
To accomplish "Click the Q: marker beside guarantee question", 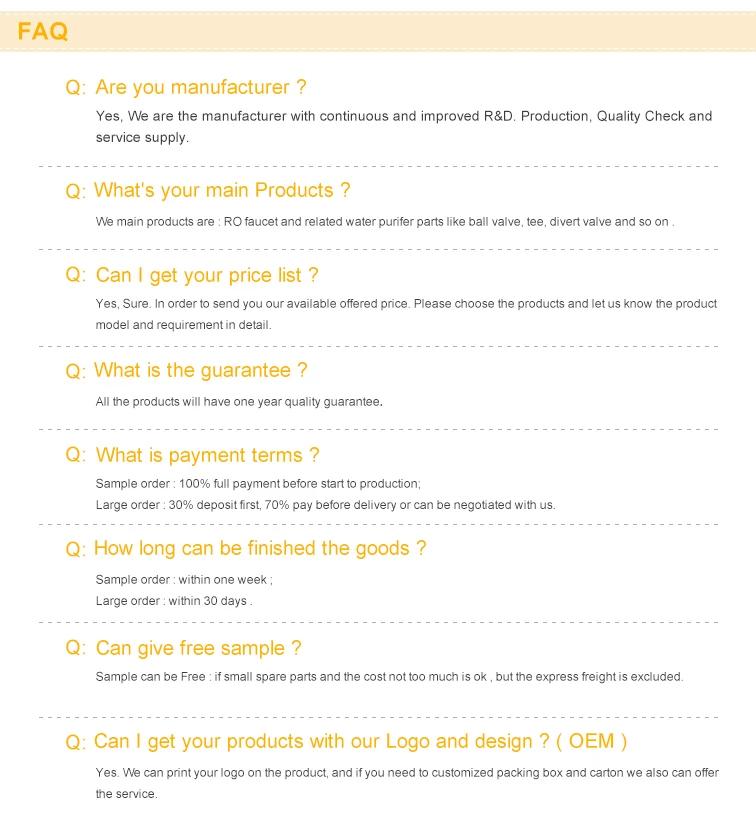I will (76, 371).
